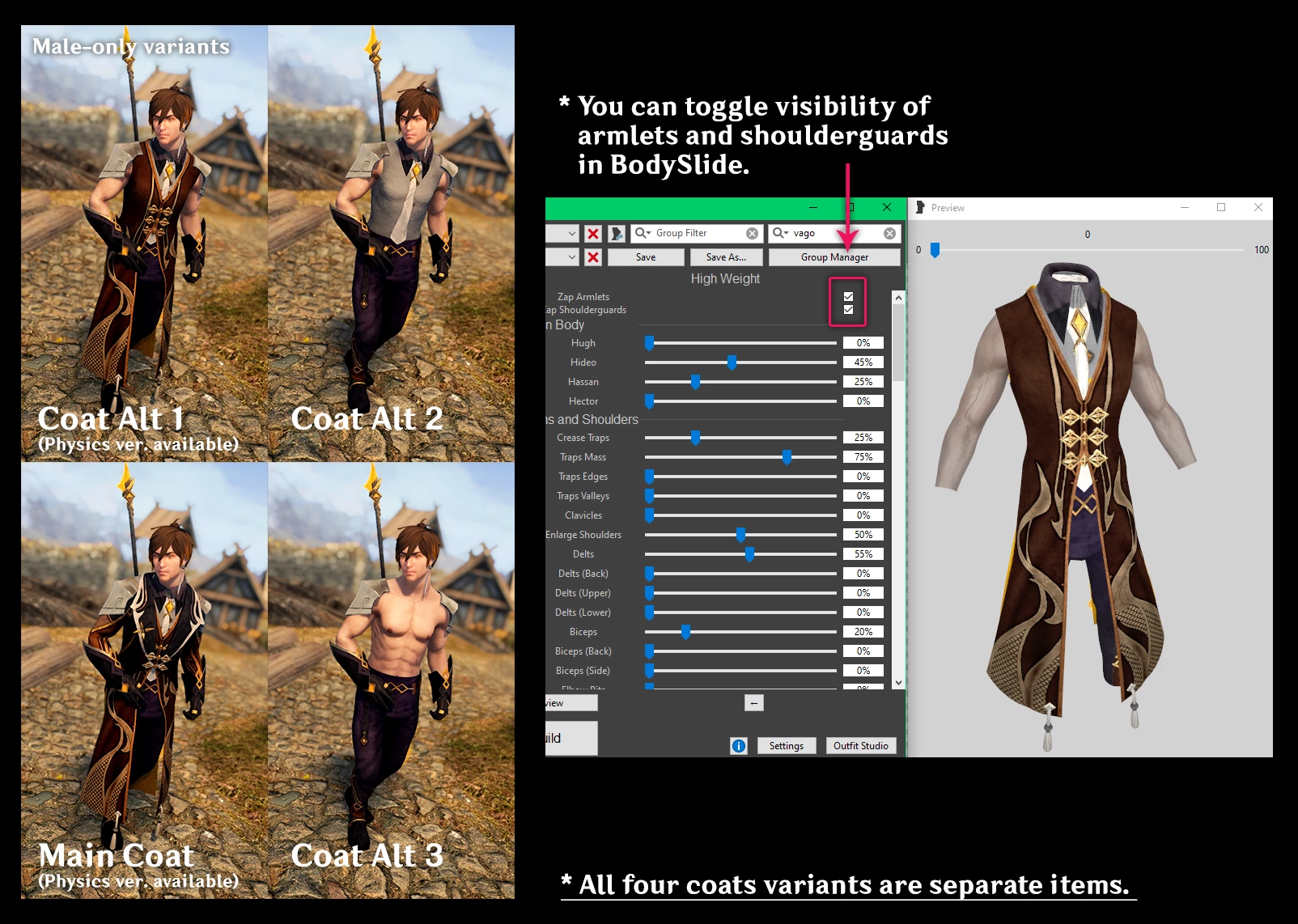
Task: Launch Outfit Studio
Action: click(861, 746)
